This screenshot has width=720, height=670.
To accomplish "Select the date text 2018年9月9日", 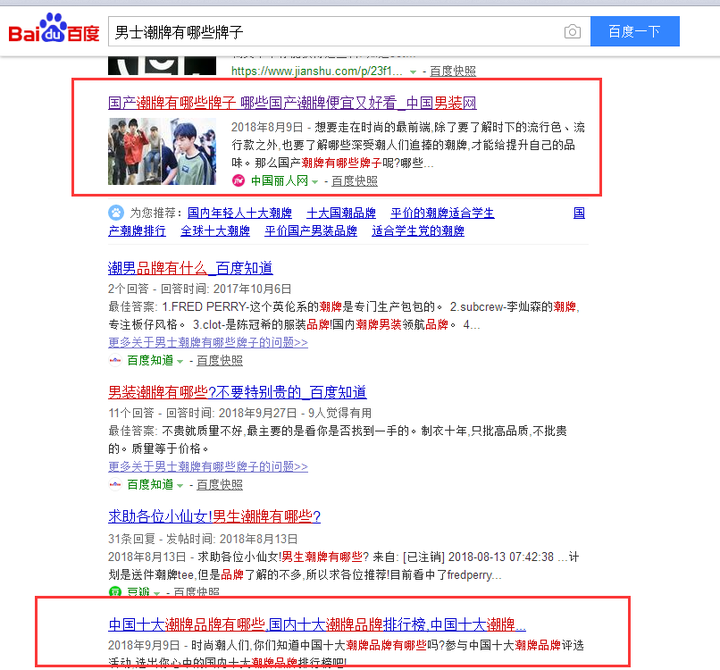I will 144,646.
